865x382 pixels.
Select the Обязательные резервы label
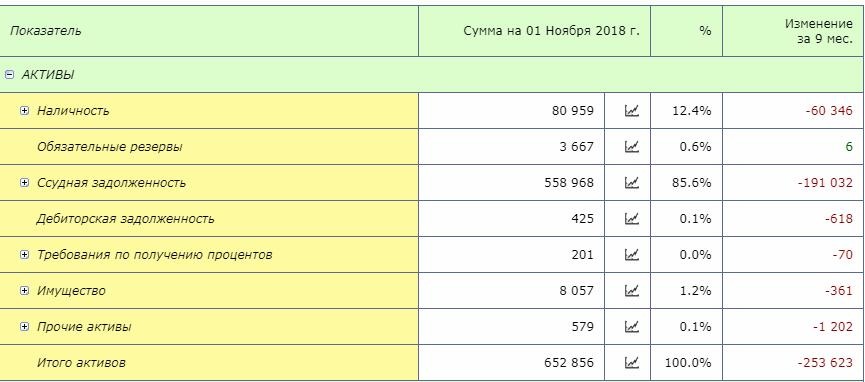point(109,147)
